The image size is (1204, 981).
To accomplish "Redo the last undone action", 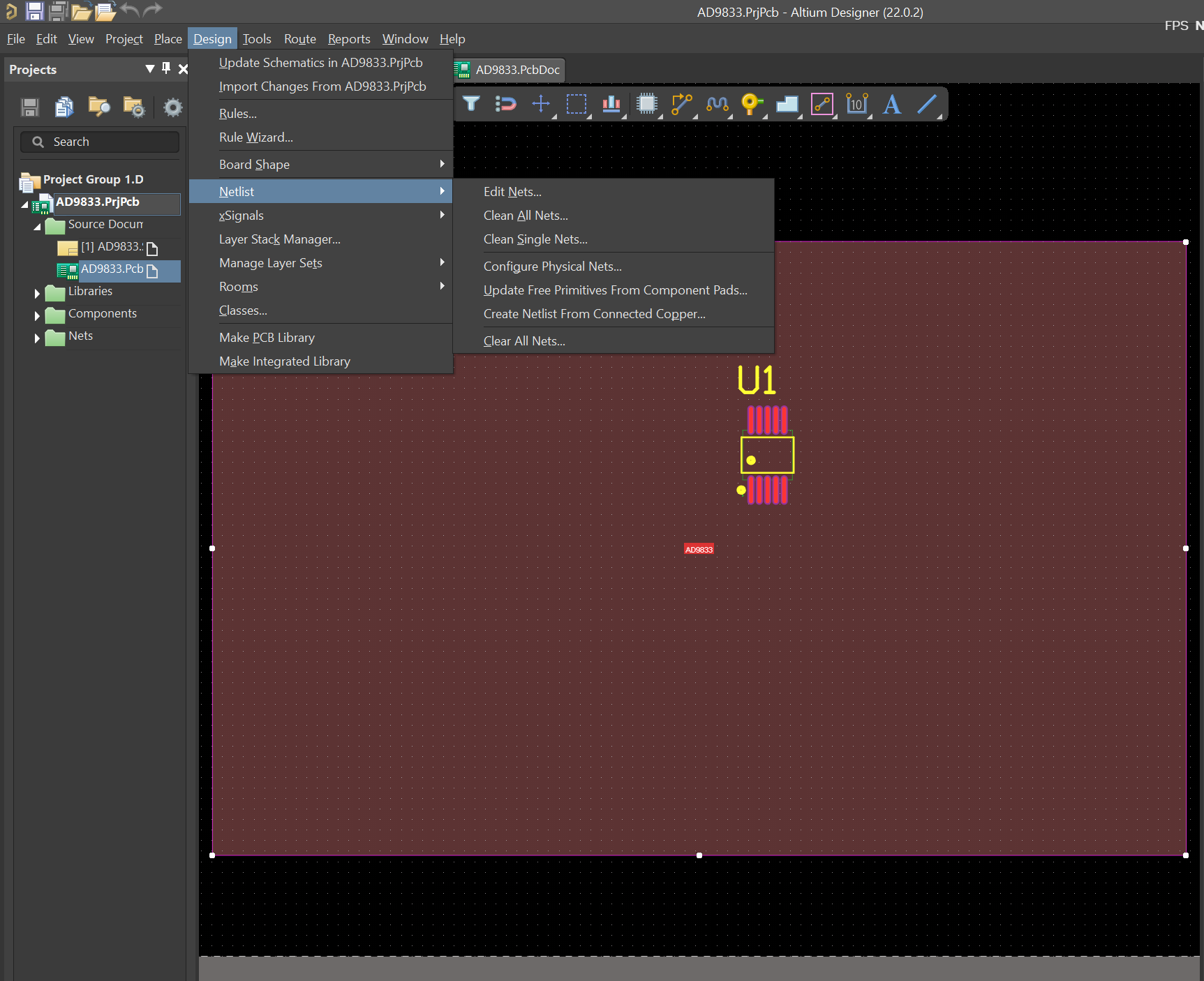I will coord(153,10).
